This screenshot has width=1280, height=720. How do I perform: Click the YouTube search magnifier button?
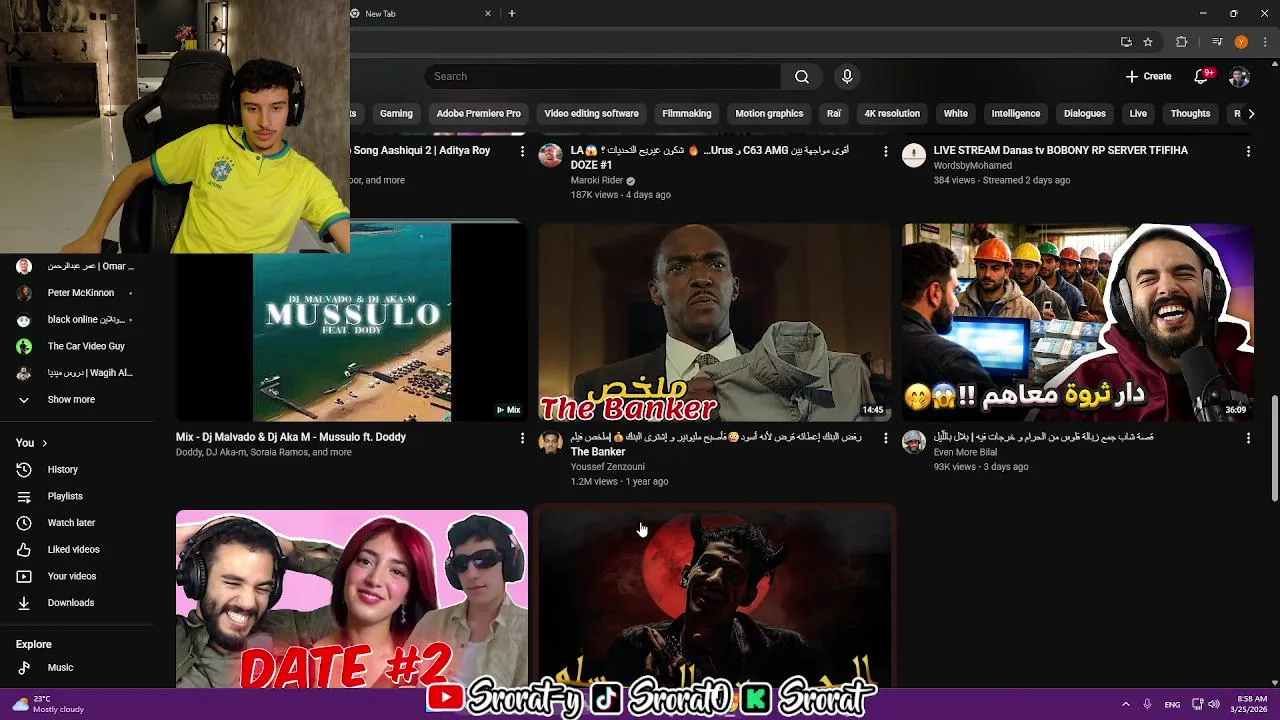pyautogui.click(x=802, y=77)
